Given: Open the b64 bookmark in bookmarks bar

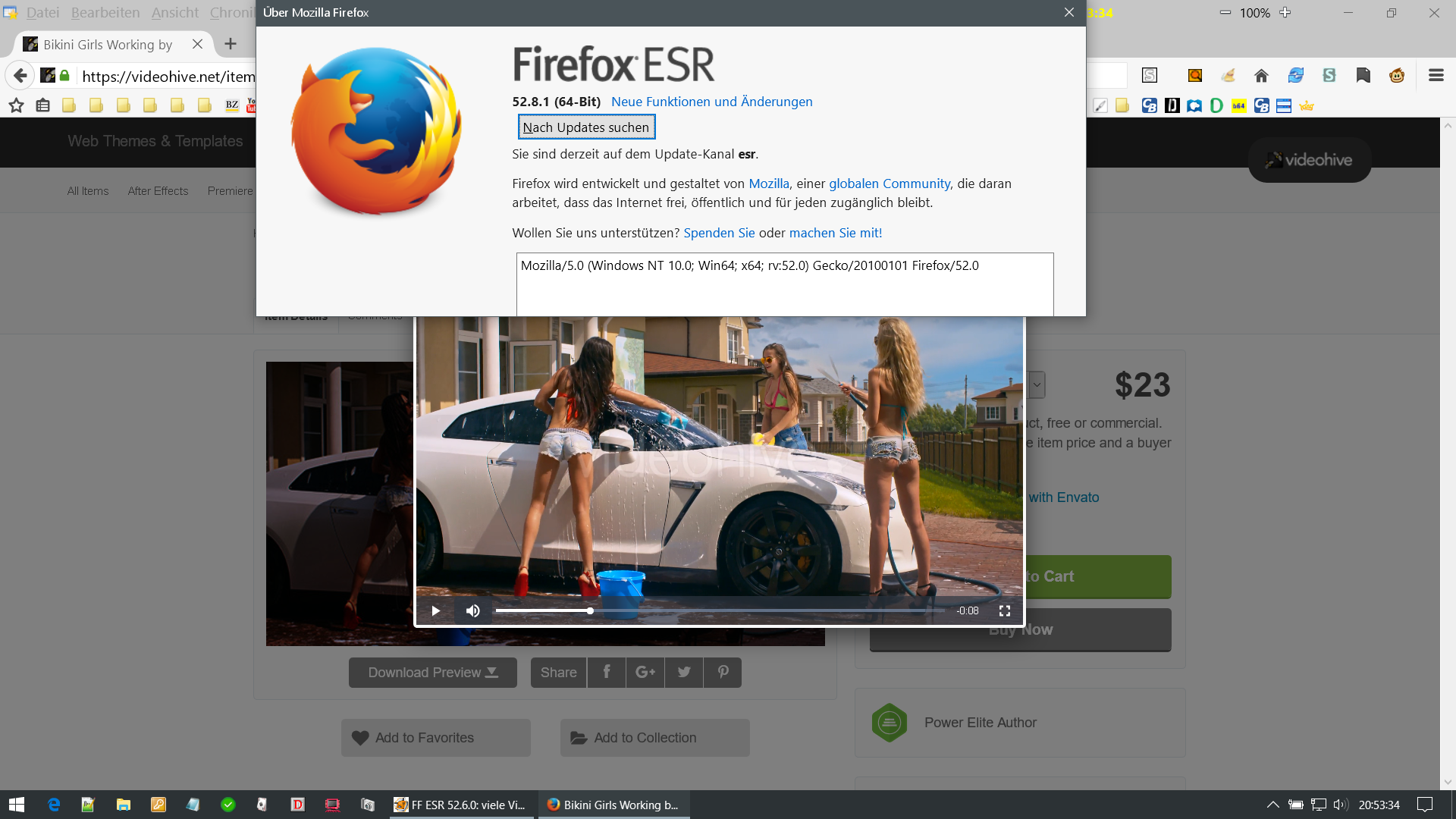Looking at the screenshot, I should pyautogui.click(x=1238, y=105).
